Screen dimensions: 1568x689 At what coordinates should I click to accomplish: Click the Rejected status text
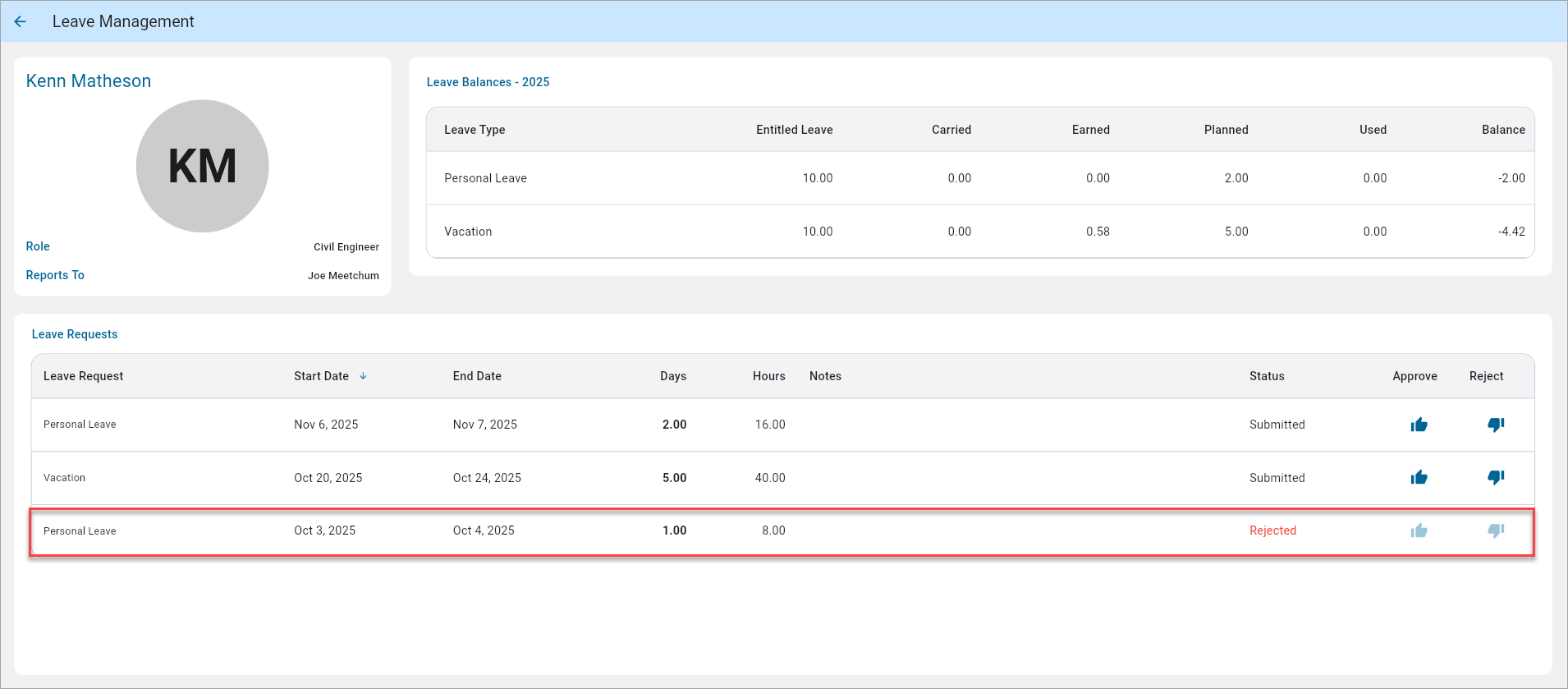point(1272,531)
